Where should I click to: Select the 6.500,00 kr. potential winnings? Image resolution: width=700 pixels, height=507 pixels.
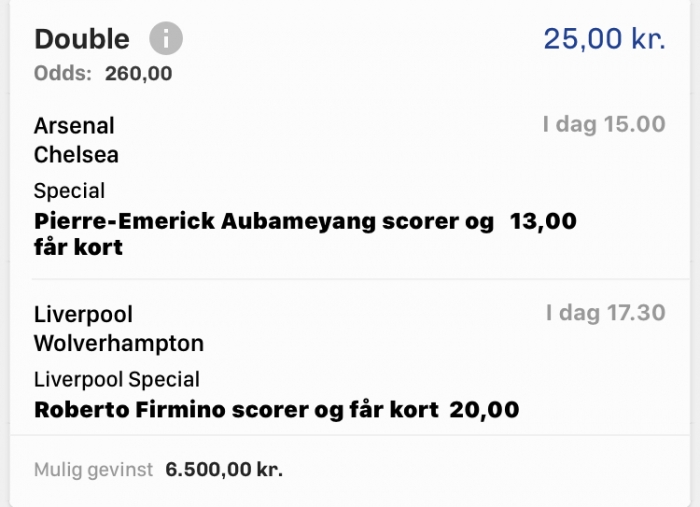pos(224,470)
